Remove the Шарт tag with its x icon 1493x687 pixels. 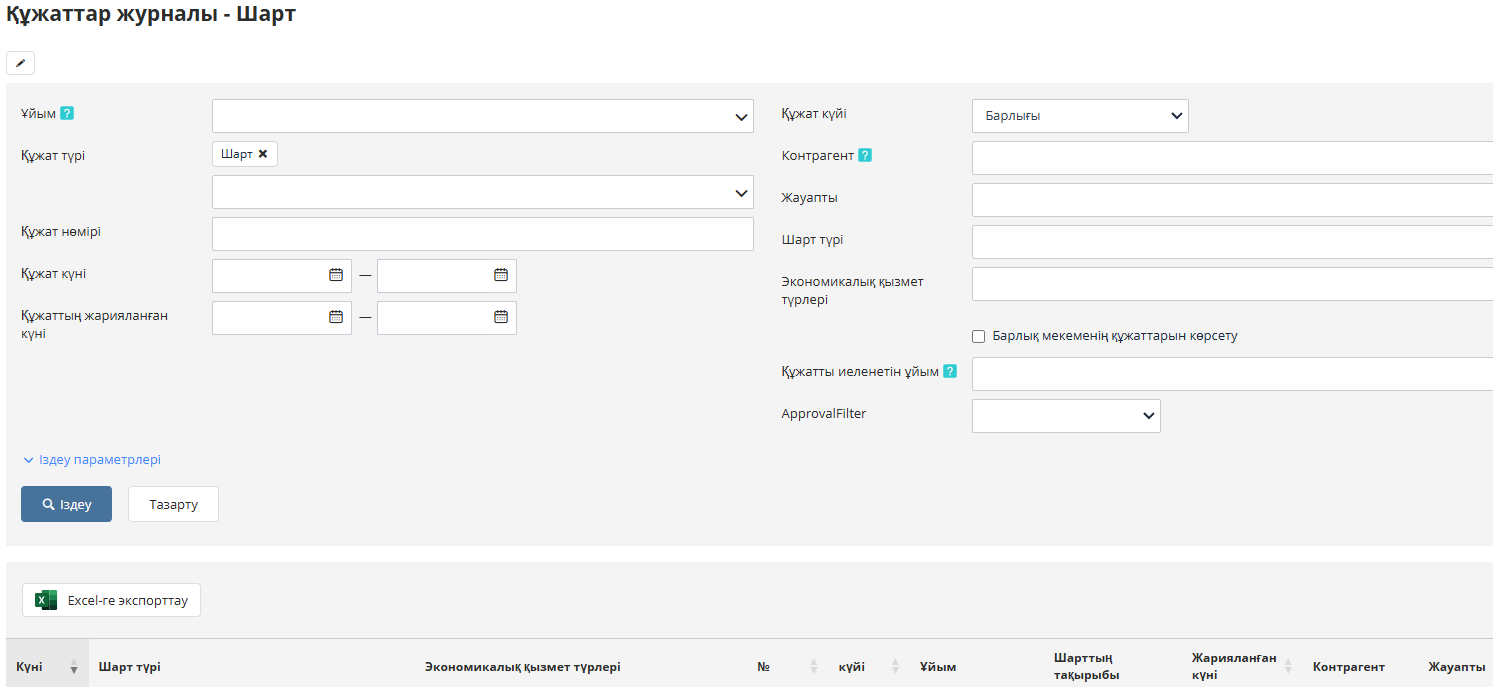pos(263,154)
